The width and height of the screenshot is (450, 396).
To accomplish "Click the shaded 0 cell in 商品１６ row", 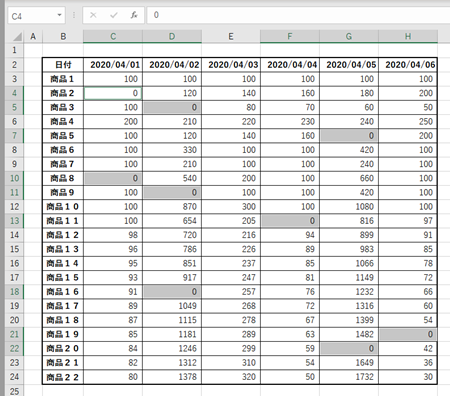I will (x=172, y=292).
